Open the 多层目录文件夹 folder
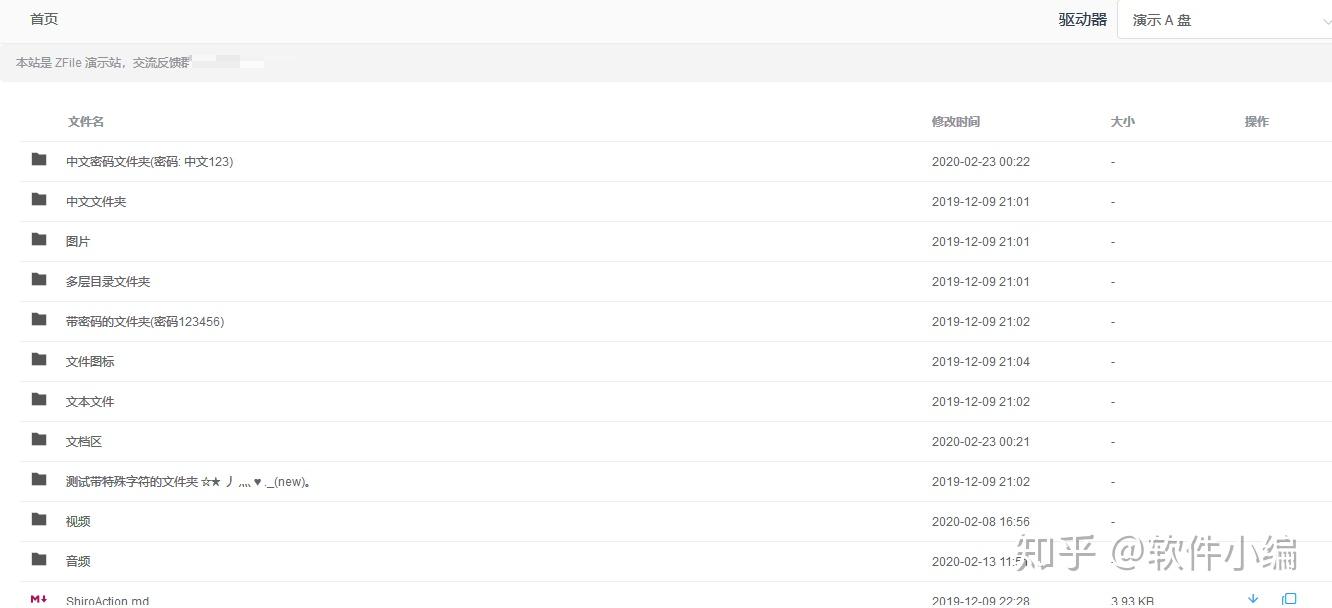The image size is (1332, 608). [108, 282]
